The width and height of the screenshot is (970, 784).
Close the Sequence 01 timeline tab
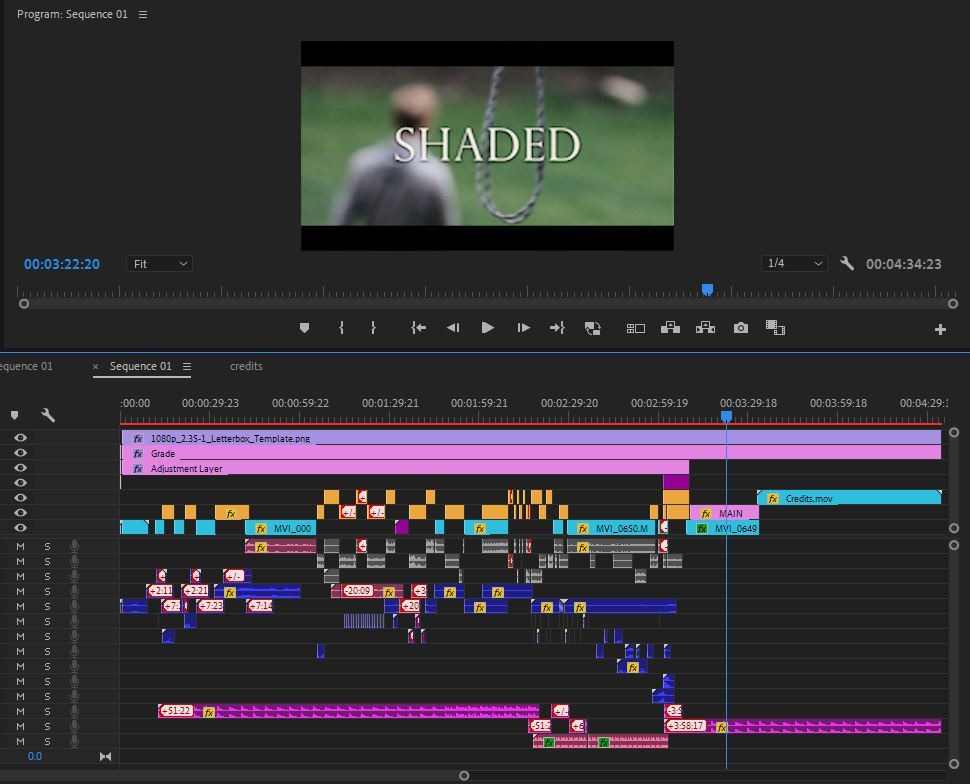(95, 366)
